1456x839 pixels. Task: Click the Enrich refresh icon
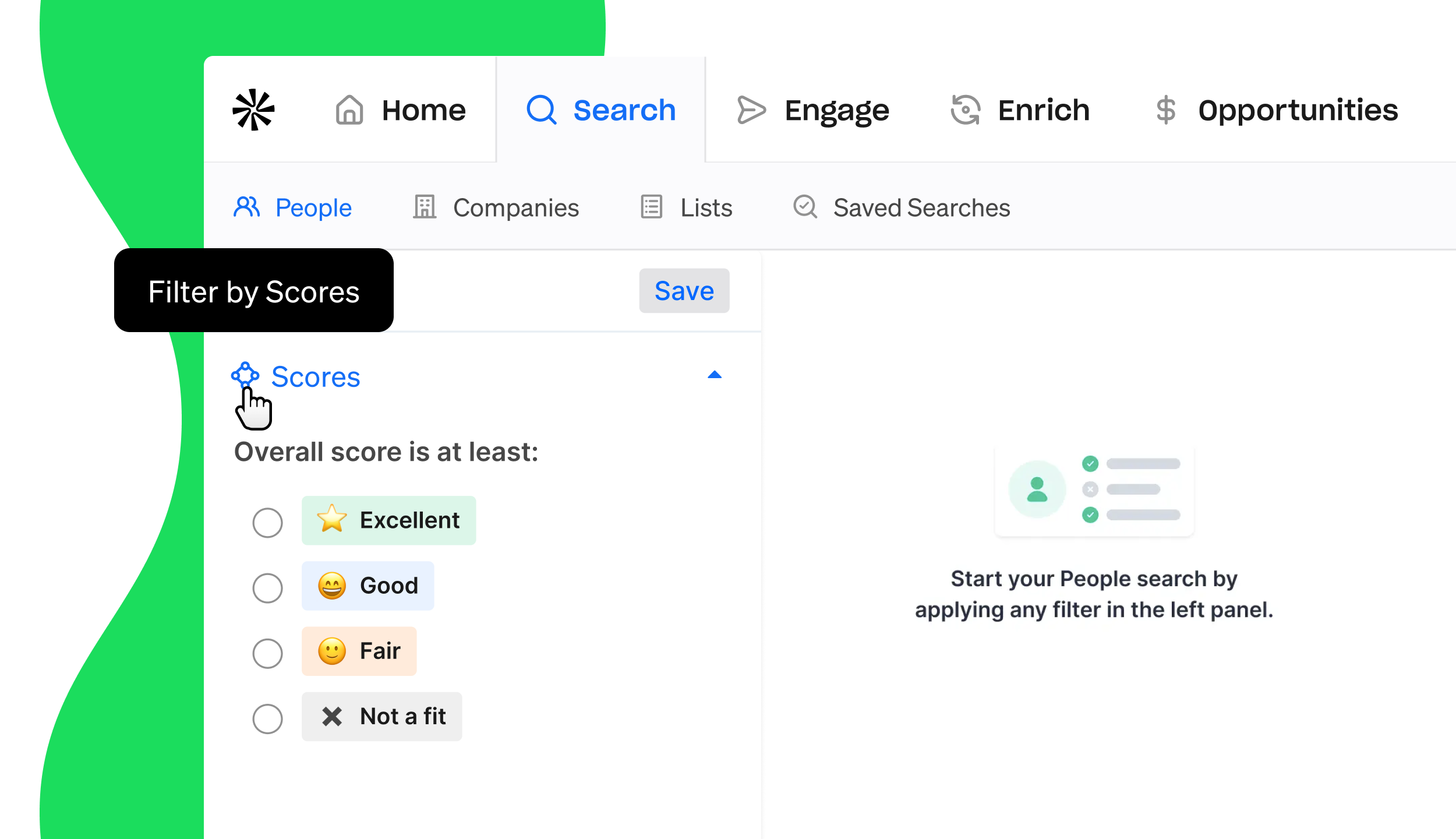[965, 110]
